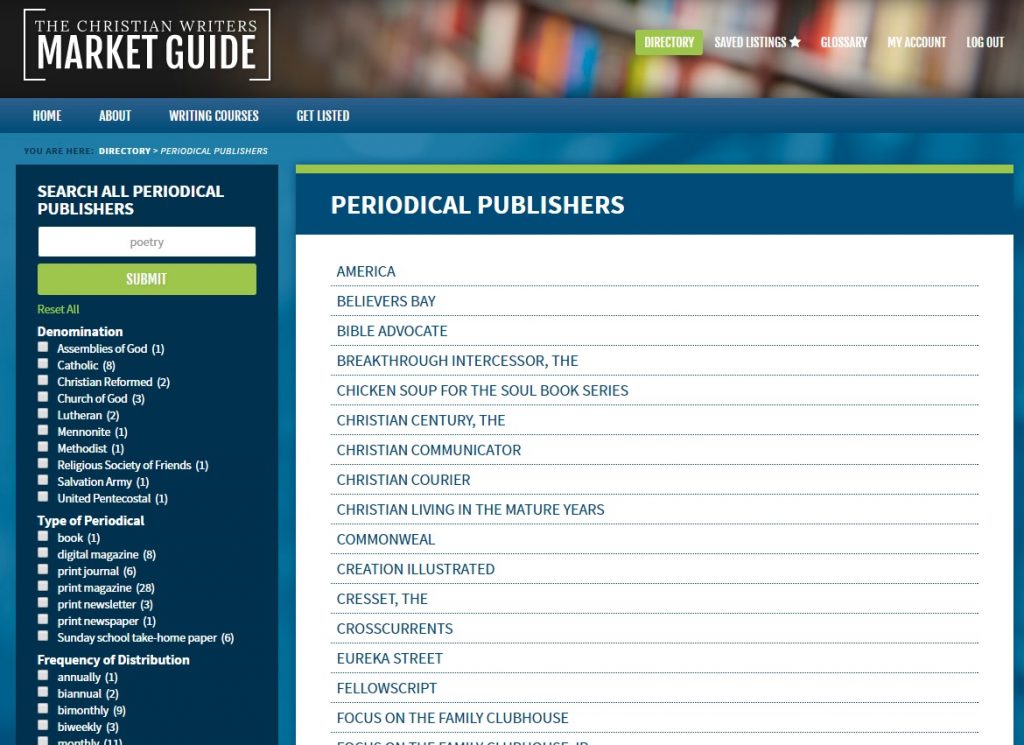Open the EUREKA STREET listing
The image size is (1024, 745).
(x=389, y=659)
